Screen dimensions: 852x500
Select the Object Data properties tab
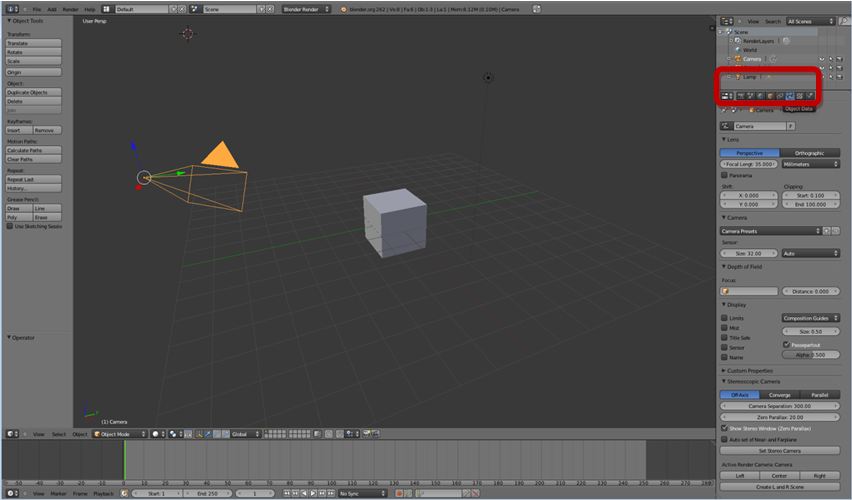click(x=790, y=96)
